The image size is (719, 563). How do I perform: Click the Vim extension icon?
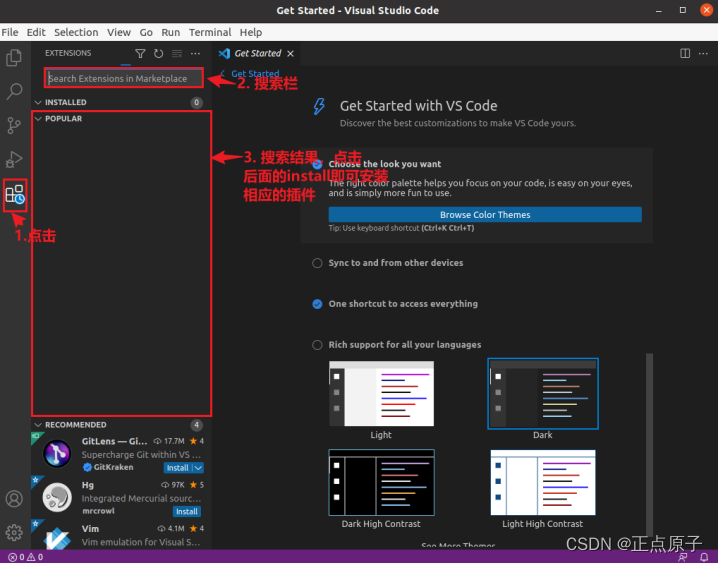coord(57,538)
